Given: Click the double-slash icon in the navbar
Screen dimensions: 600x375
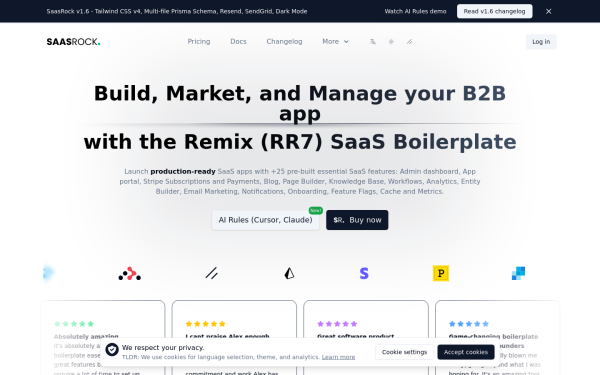Looking at the screenshot, I should click(x=409, y=42).
